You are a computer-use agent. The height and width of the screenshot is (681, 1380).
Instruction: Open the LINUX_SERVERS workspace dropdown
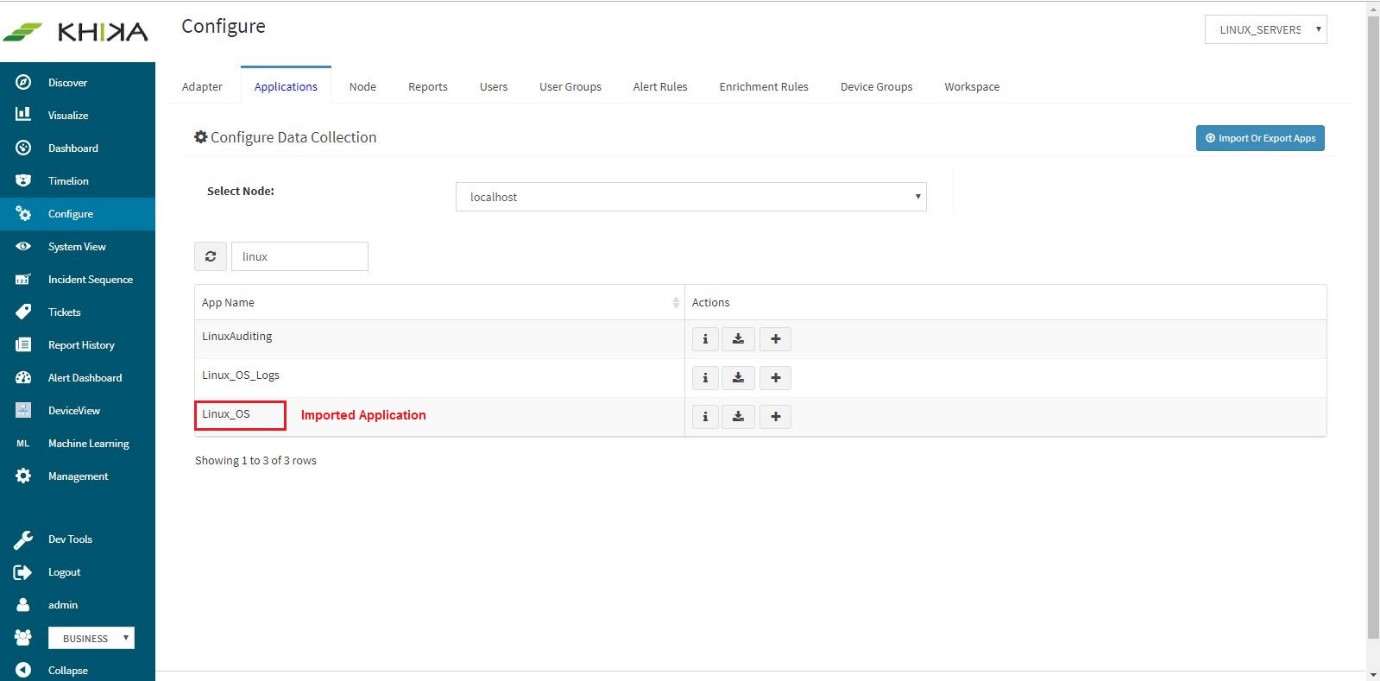click(1266, 30)
